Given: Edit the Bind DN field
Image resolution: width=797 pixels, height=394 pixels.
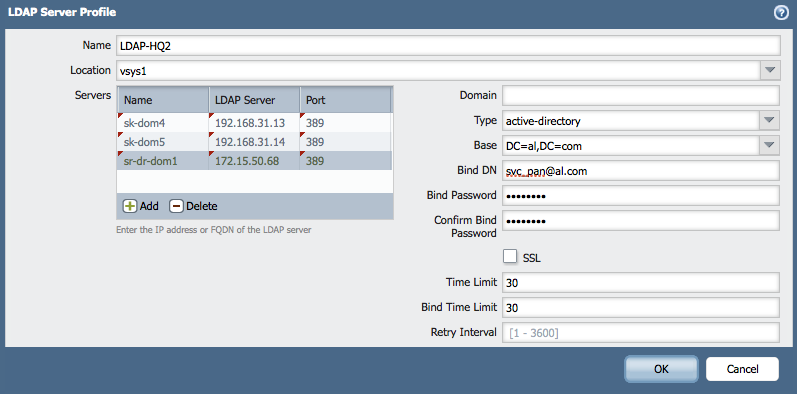Looking at the screenshot, I should click(640, 171).
